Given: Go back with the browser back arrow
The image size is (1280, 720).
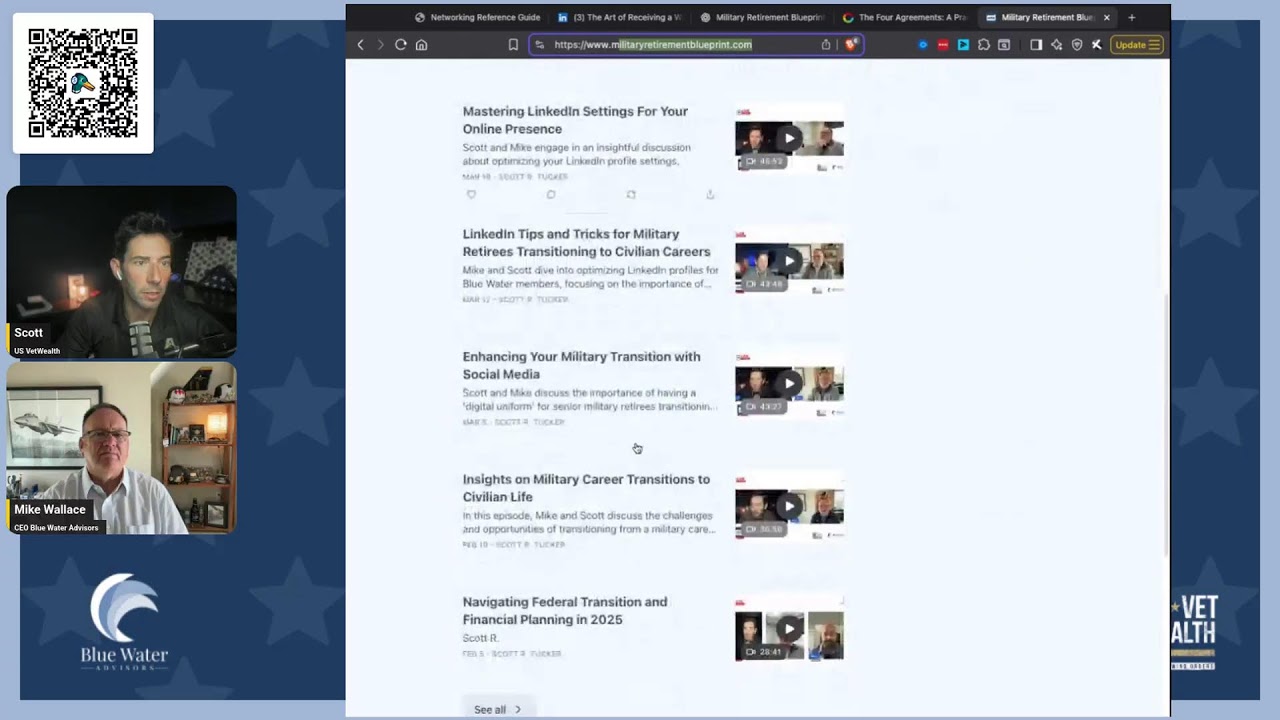Looking at the screenshot, I should tap(361, 45).
